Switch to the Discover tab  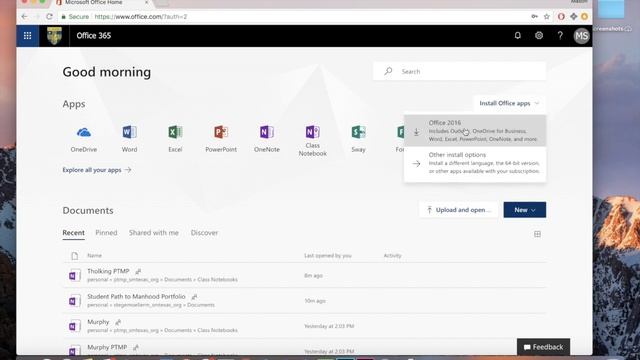pyautogui.click(x=204, y=233)
